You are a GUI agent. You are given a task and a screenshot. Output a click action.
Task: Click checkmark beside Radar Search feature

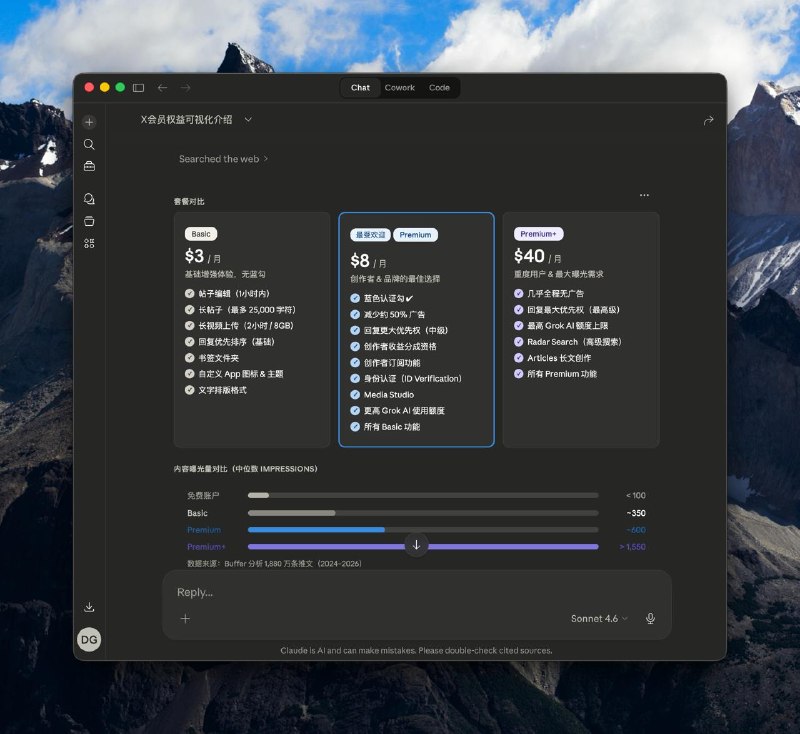[519, 342]
